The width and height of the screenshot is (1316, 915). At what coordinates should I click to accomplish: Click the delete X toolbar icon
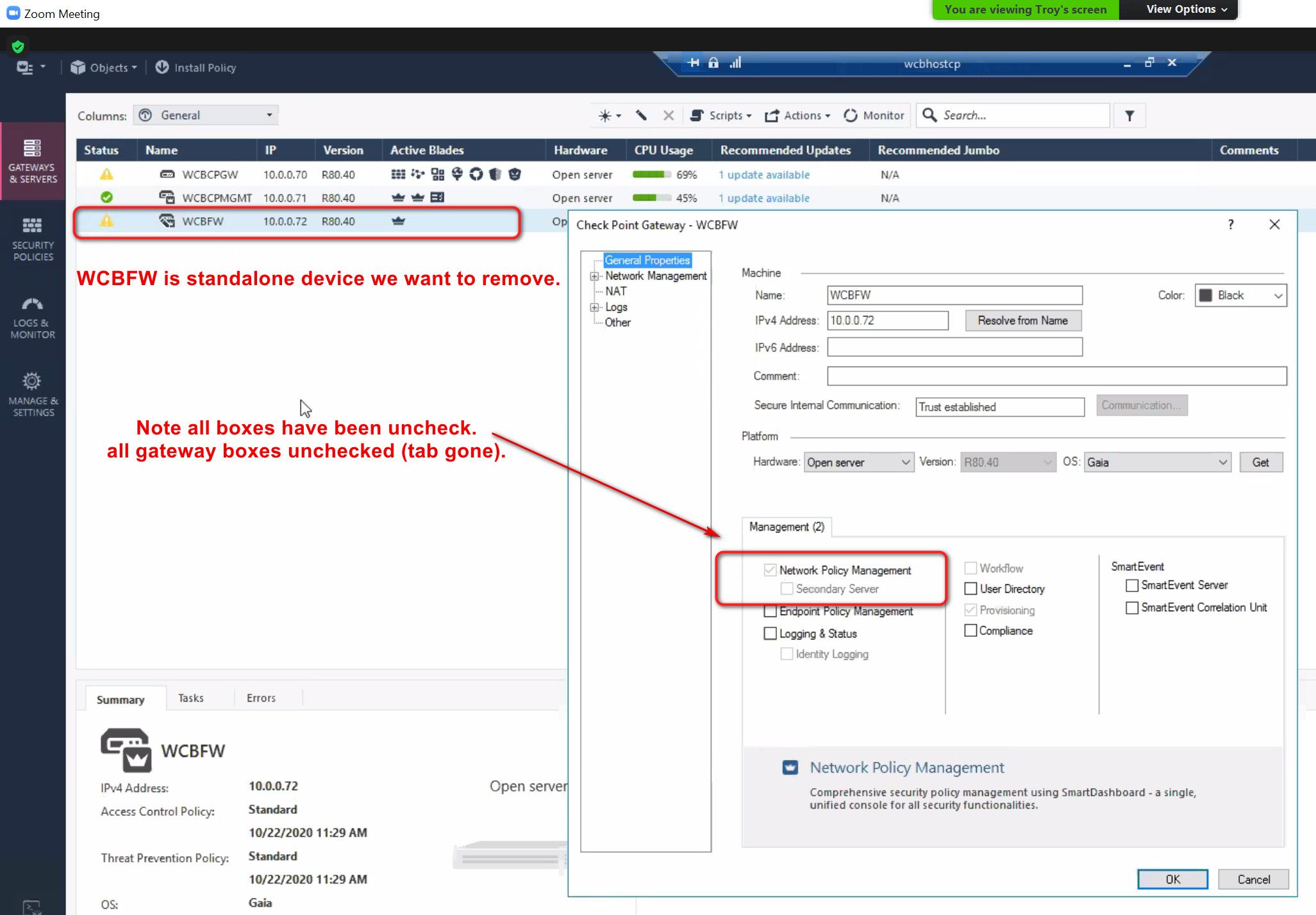(x=669, y=115)
